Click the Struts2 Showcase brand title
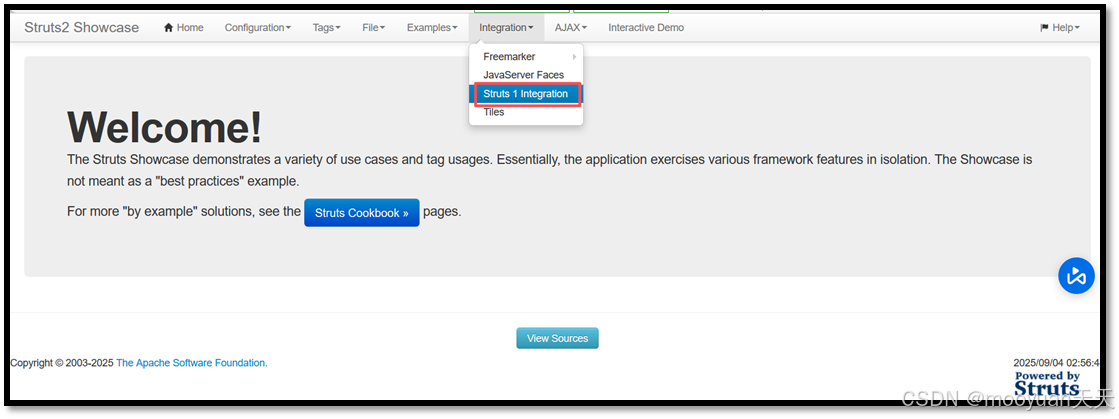The width and height of the screenshot is (1119, 419). [81, 28]
